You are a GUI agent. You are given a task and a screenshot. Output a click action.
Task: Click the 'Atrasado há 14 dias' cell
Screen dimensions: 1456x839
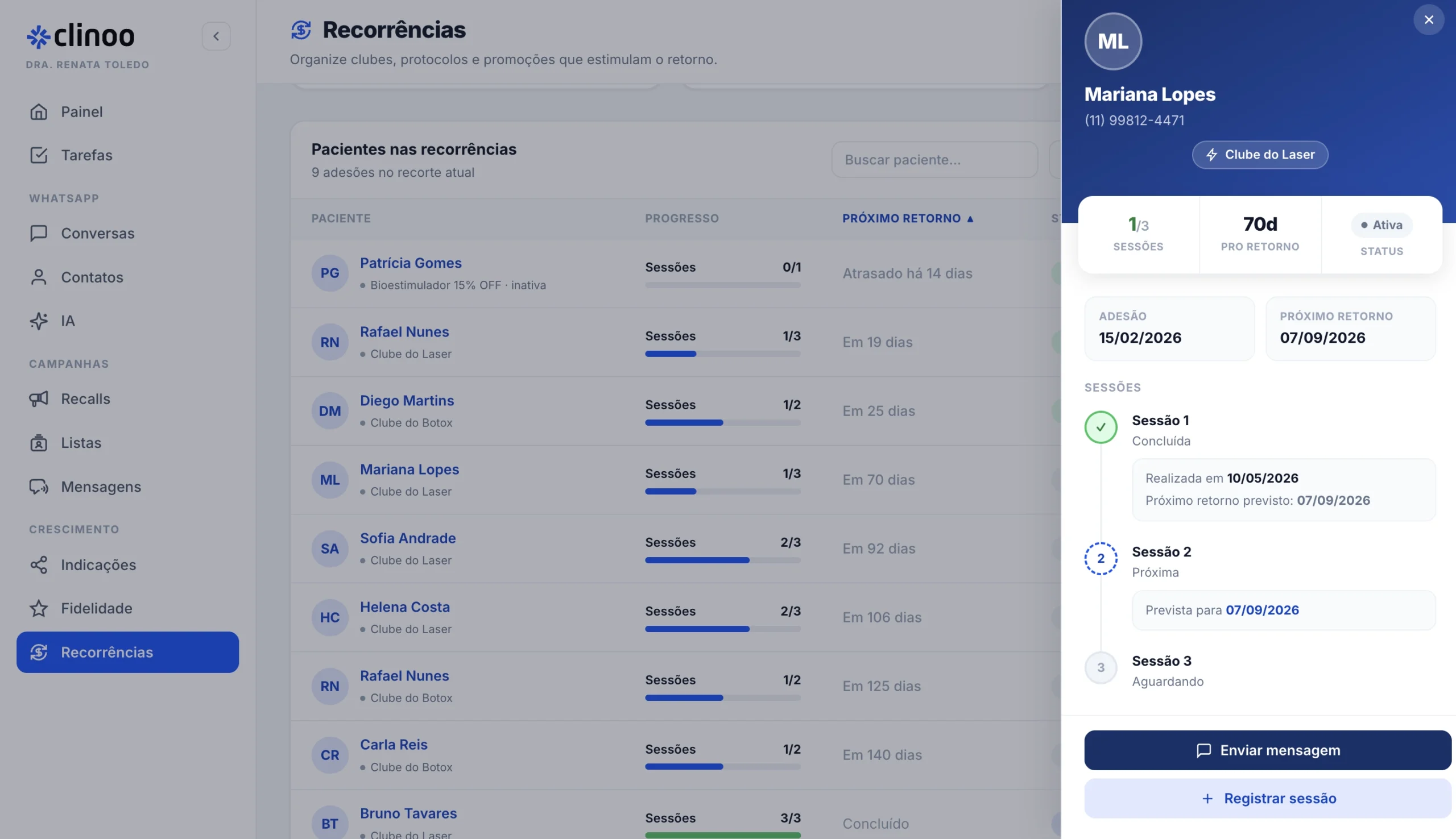[907, 274]
